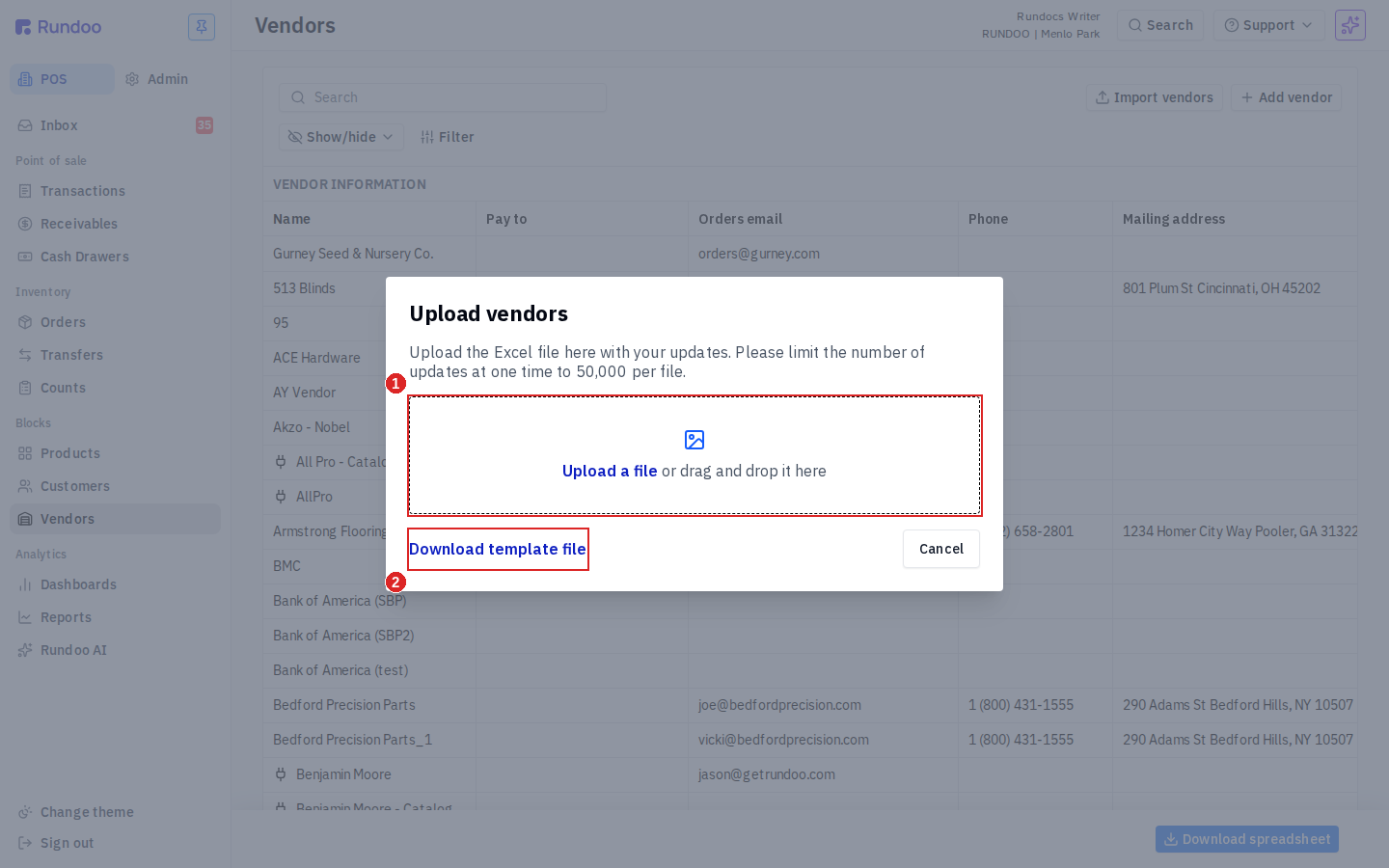The image size is (1389, 868).
Task: Switch to the Admin tab
Action: tap(157, 79)
